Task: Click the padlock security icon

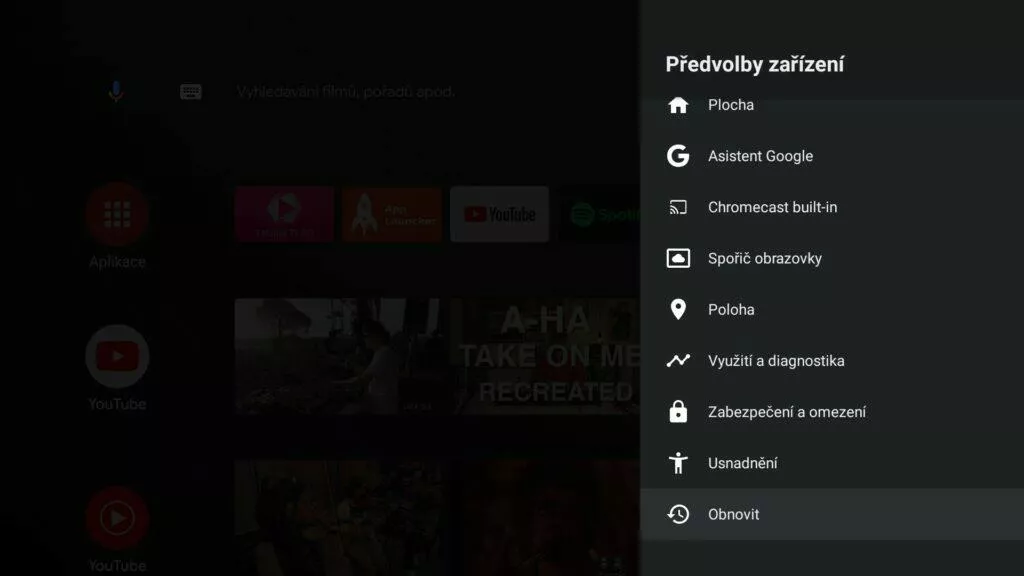Action: [x=678, y=412]
